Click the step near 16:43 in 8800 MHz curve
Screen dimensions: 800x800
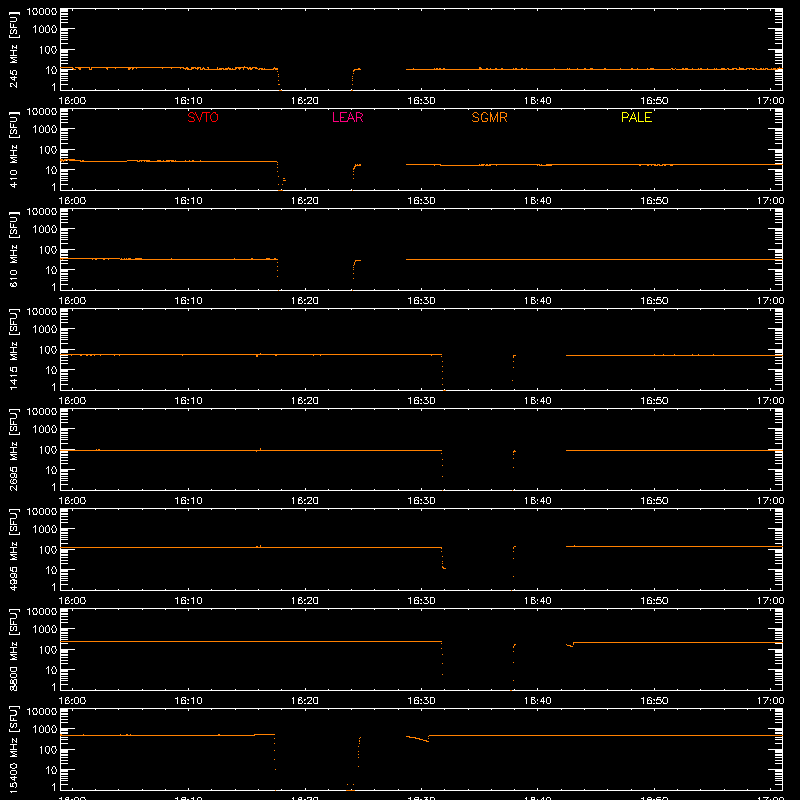pyautogui.click(x=570, y=644)
